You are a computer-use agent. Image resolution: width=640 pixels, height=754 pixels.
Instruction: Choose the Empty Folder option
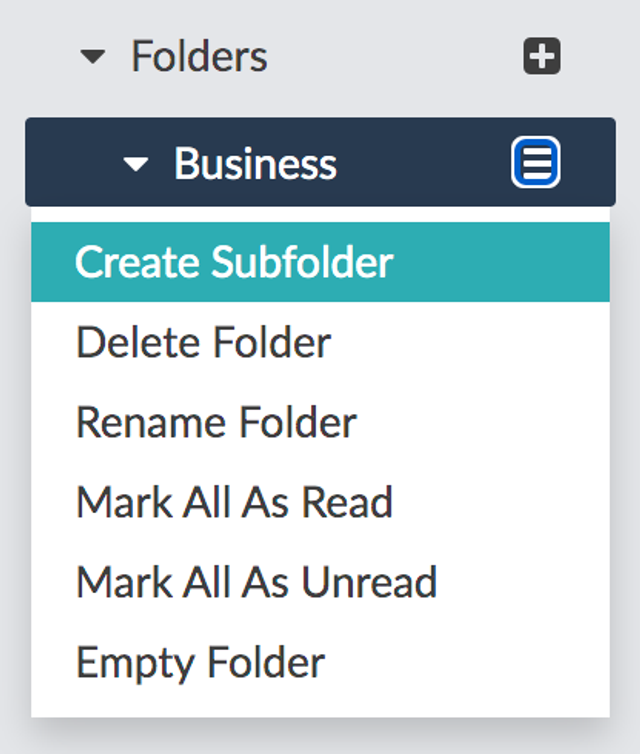[x=320, y=662]
